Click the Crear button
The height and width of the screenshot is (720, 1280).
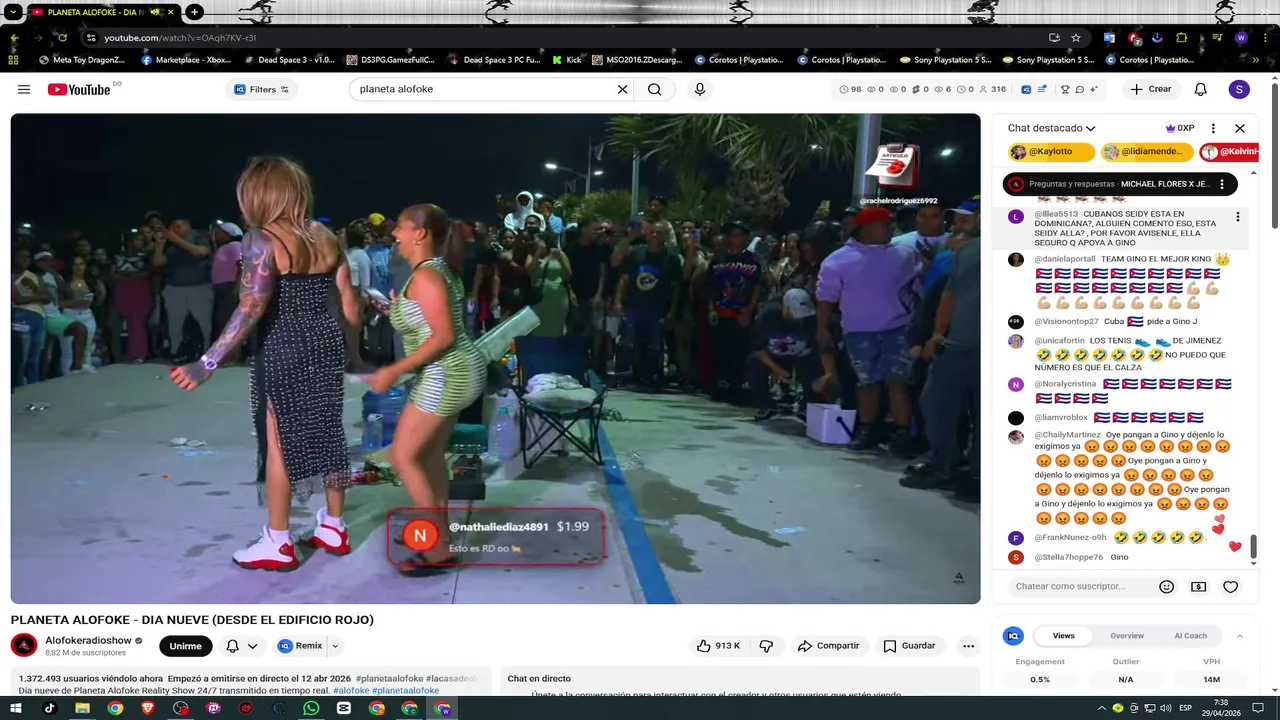1151,89
